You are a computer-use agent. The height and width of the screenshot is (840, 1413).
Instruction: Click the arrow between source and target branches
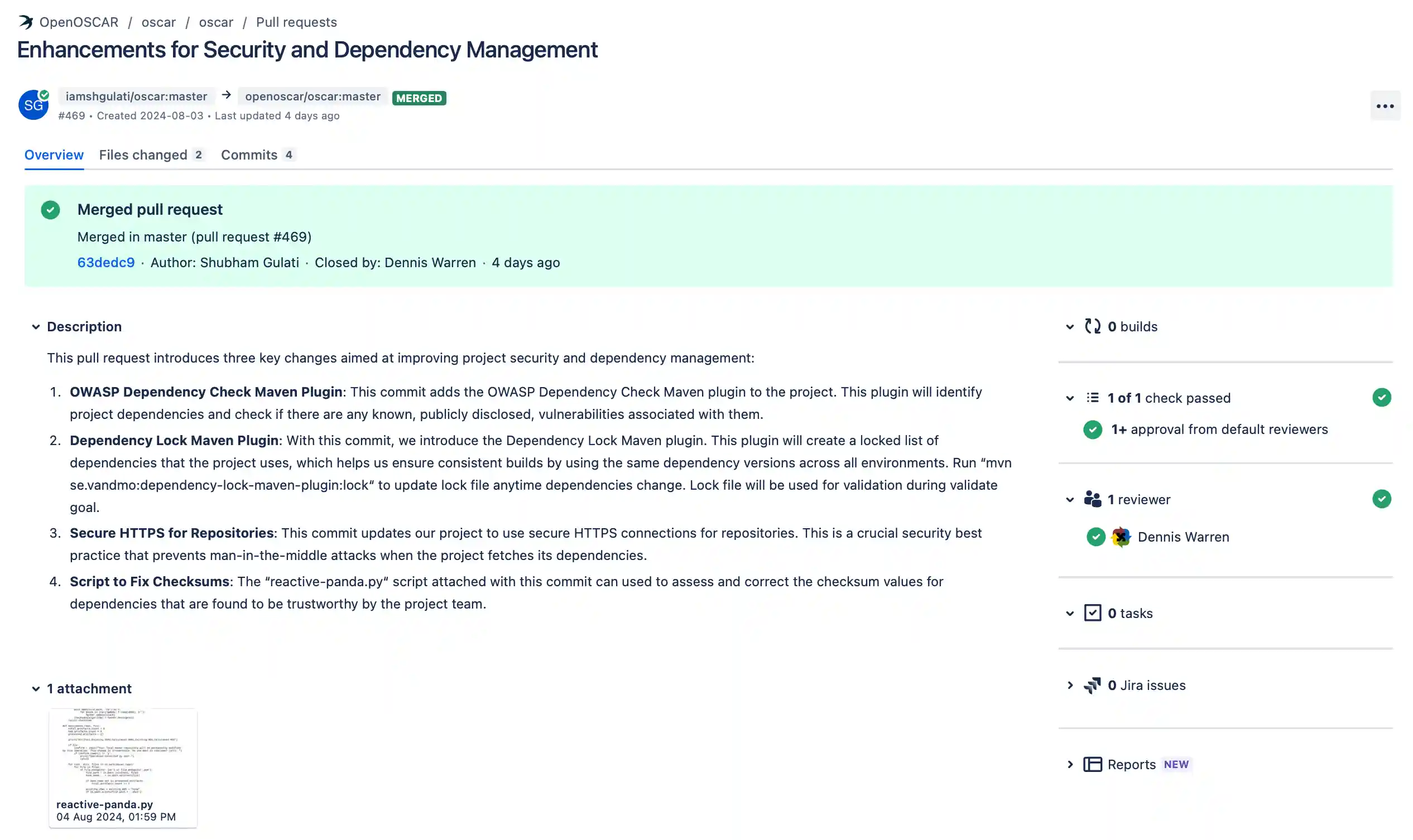pos(227,95)
